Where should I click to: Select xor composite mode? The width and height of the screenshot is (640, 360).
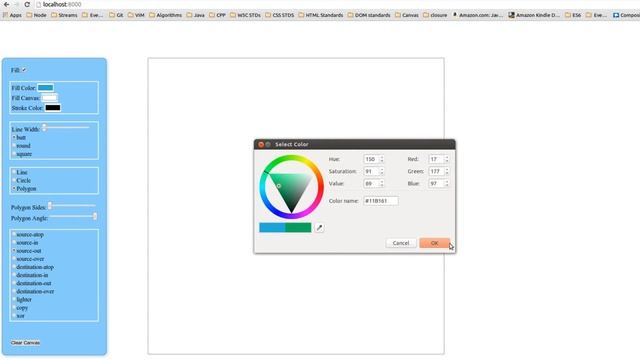point(14,316)
